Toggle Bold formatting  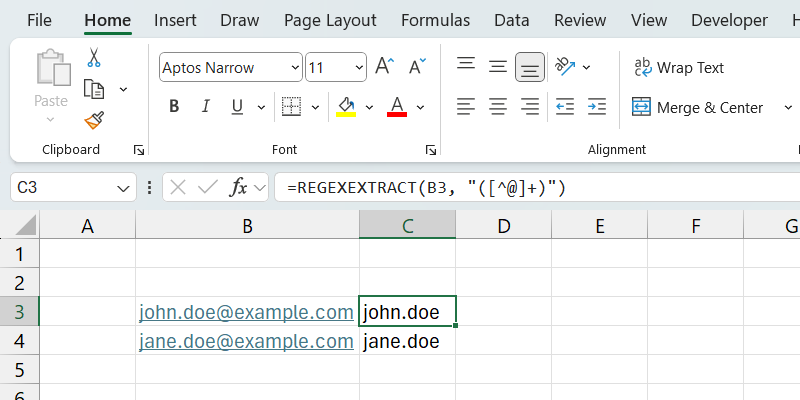click(x=174, y=107)
